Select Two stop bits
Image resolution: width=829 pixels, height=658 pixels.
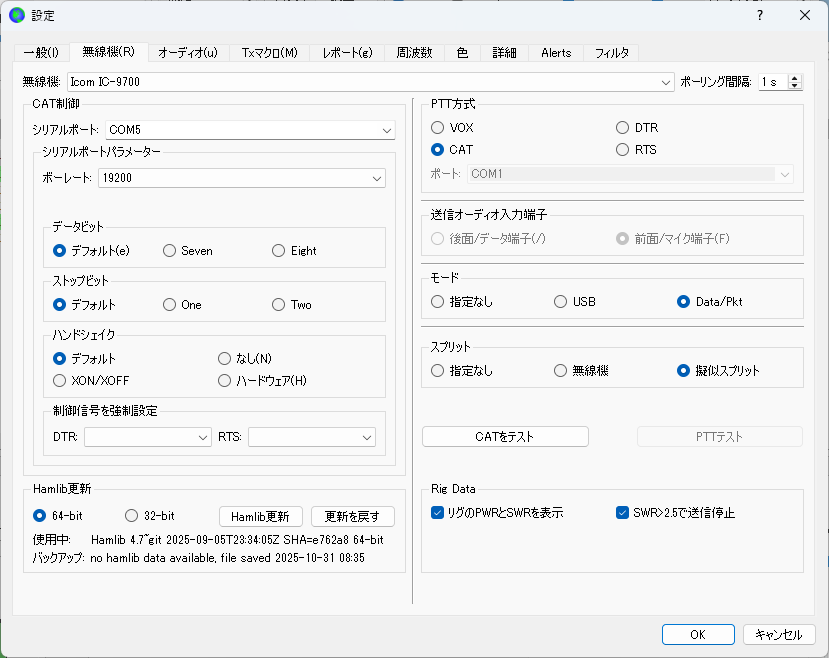coord(292,304)
